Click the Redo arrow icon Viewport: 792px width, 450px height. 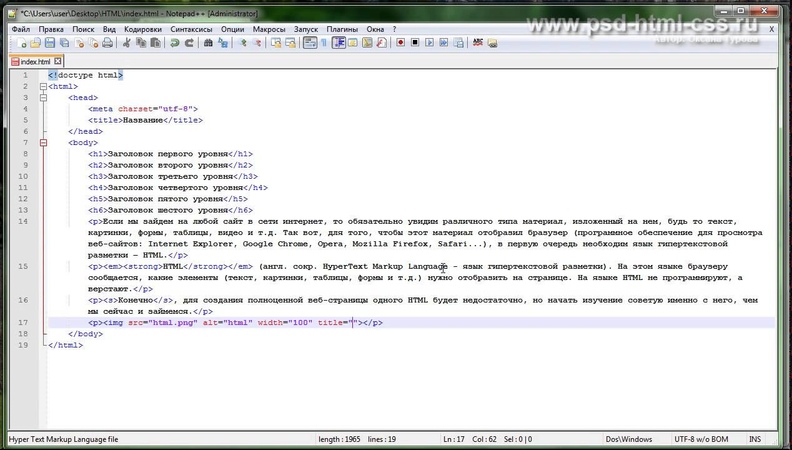[188, 44]
